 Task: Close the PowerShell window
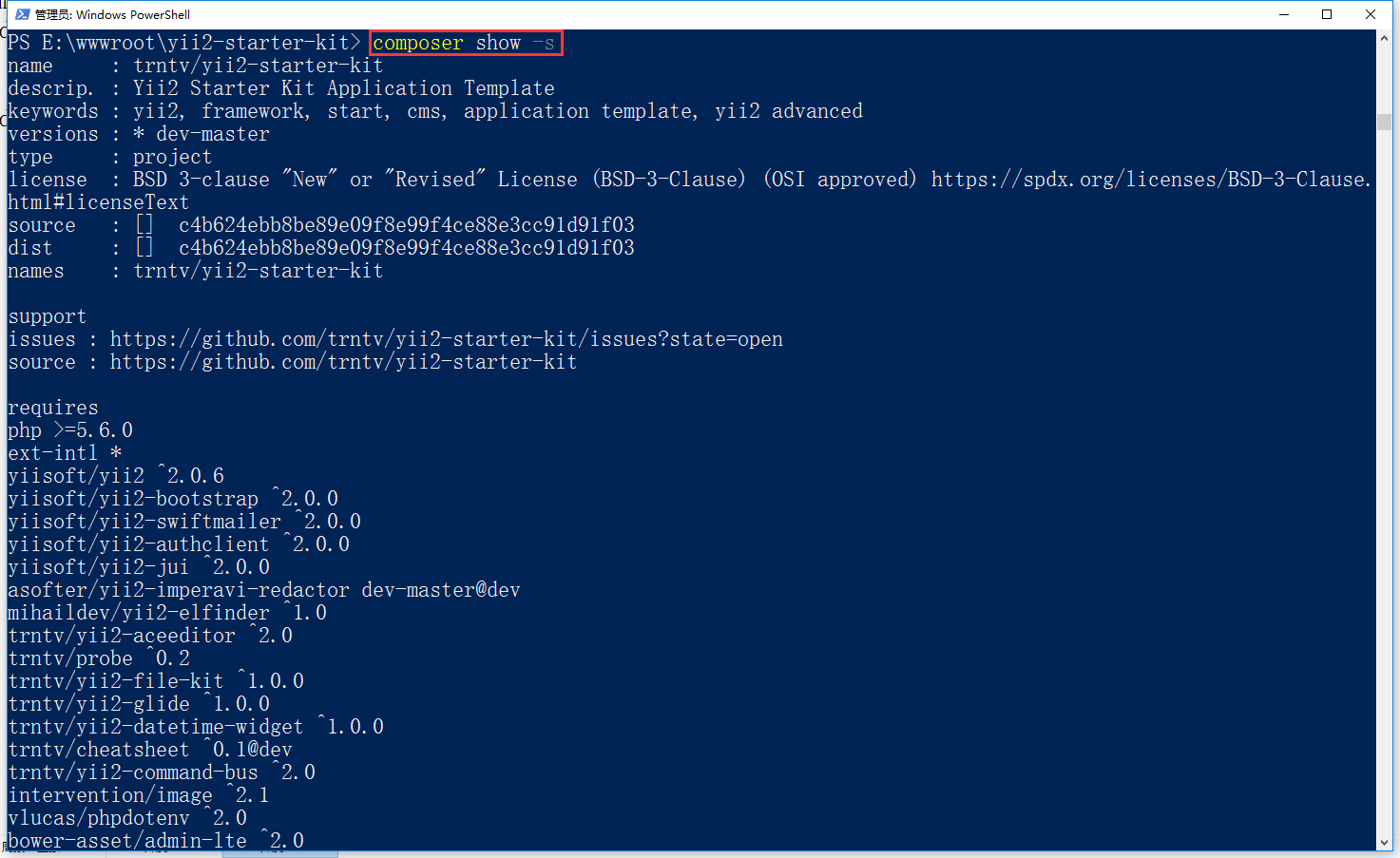tap(1370, 14)
